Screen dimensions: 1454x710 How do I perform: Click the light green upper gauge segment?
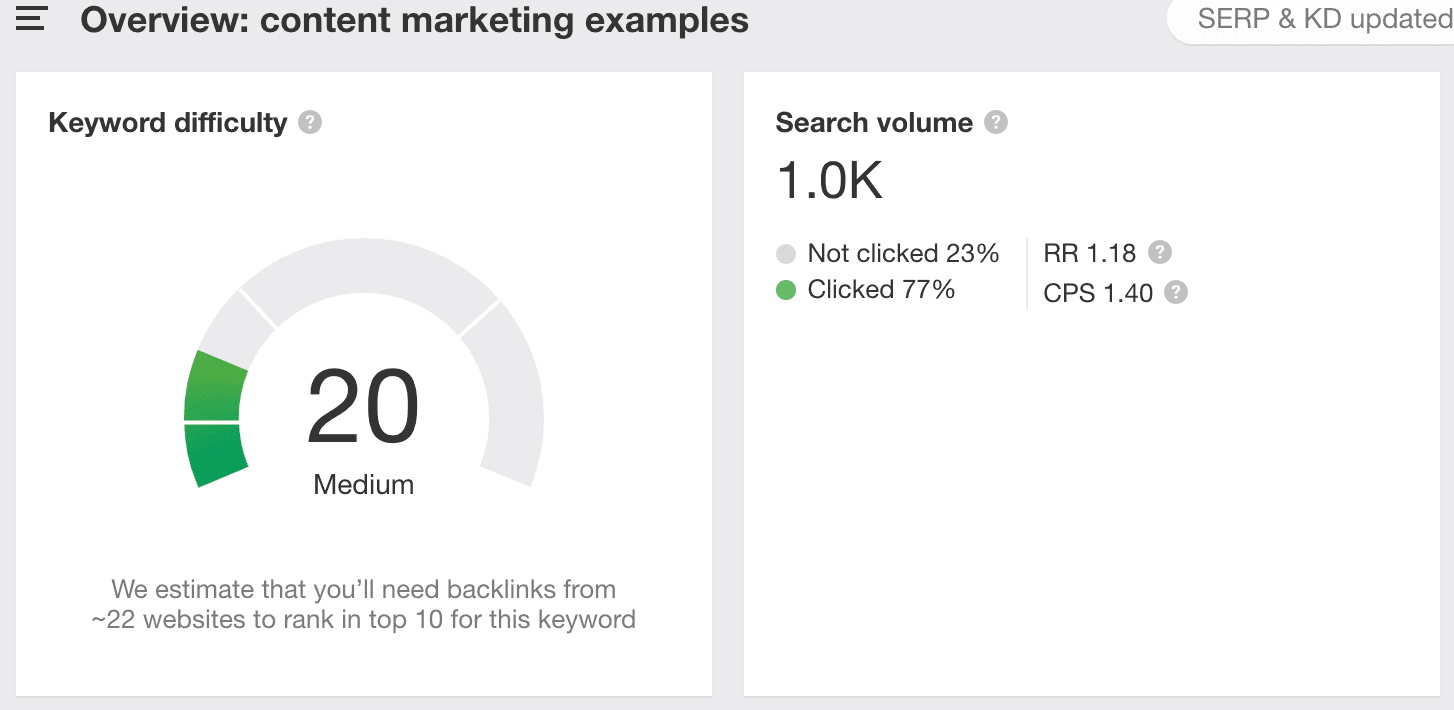coord(214,386)
